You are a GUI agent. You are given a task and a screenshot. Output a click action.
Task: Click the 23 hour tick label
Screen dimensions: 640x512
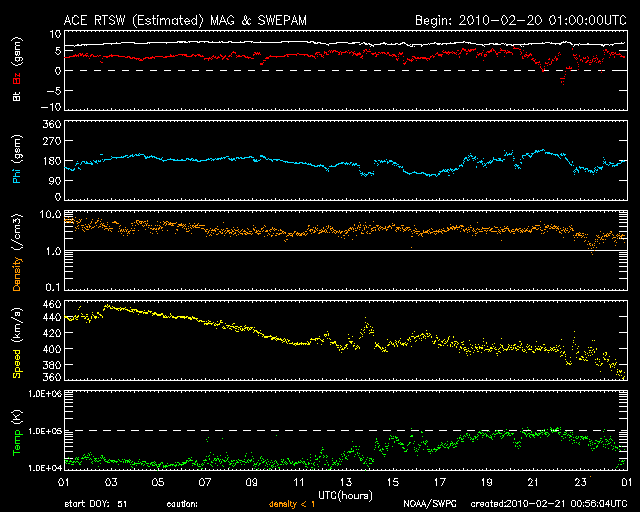click(579, 483)
